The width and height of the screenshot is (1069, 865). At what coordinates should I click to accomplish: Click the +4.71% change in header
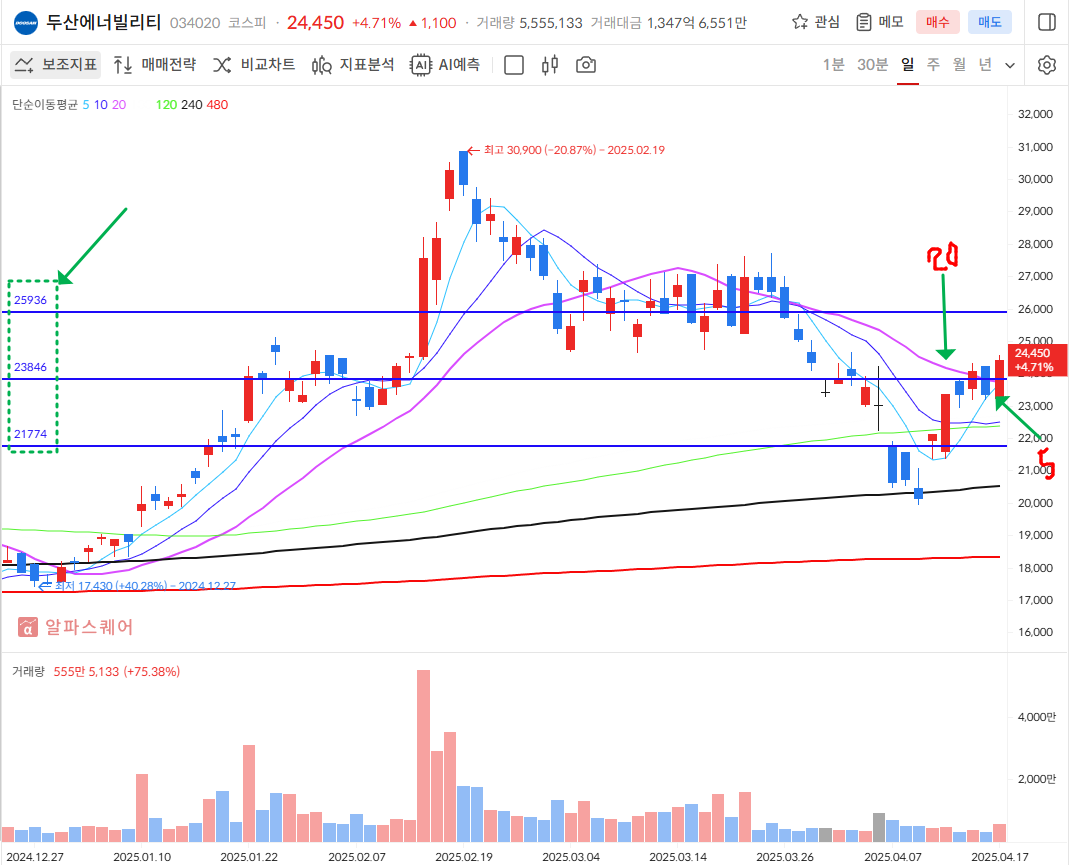tap(376, 23)
